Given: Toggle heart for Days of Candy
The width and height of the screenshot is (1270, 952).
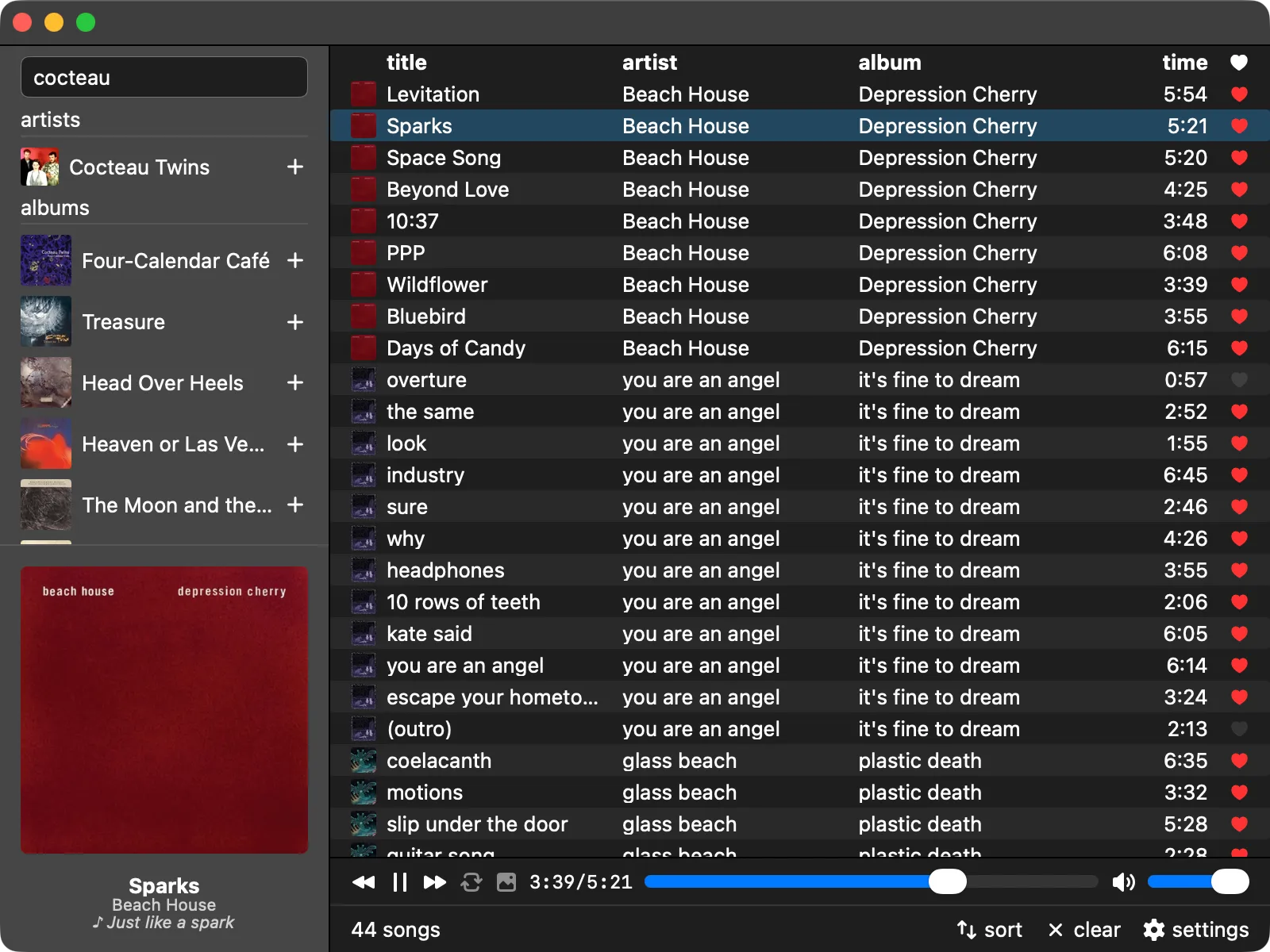Looking at the screenshot, I should click(1239, 348).
